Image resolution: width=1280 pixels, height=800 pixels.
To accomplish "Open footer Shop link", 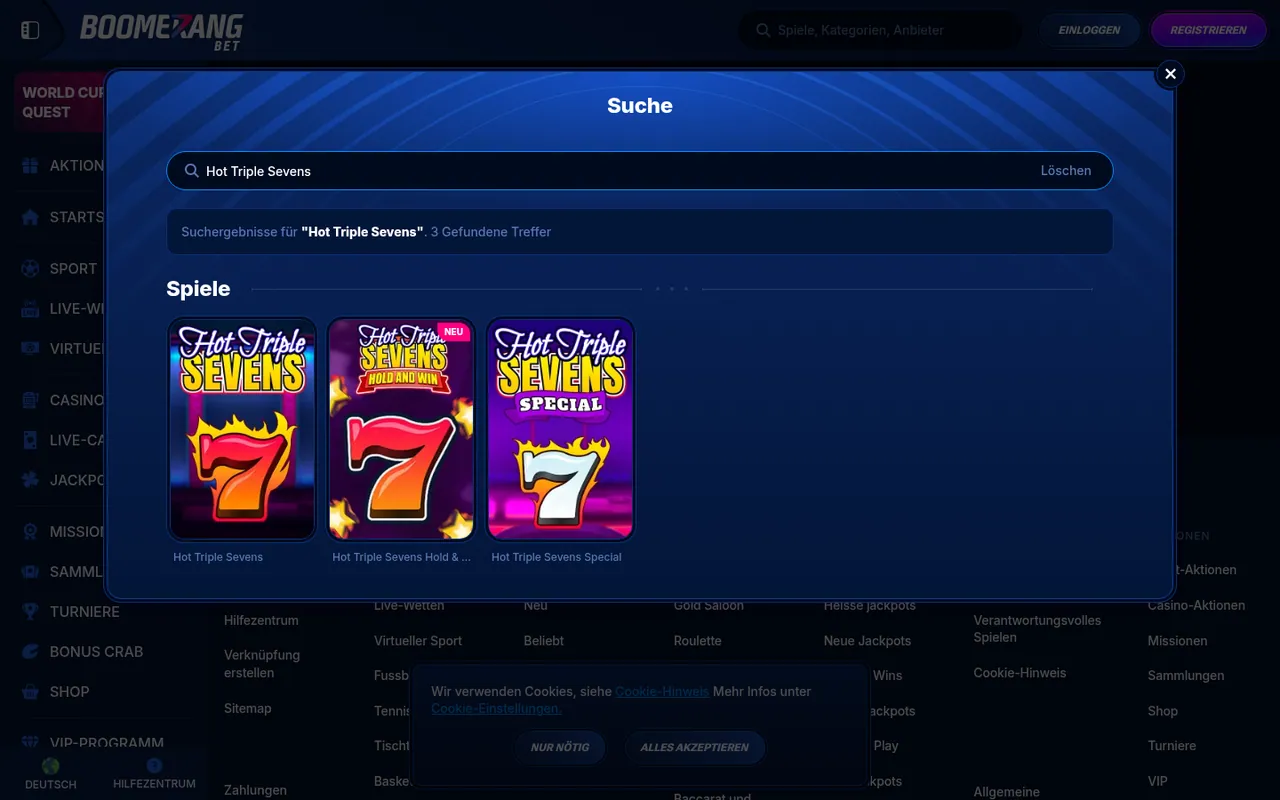I will pos(1163,711).
